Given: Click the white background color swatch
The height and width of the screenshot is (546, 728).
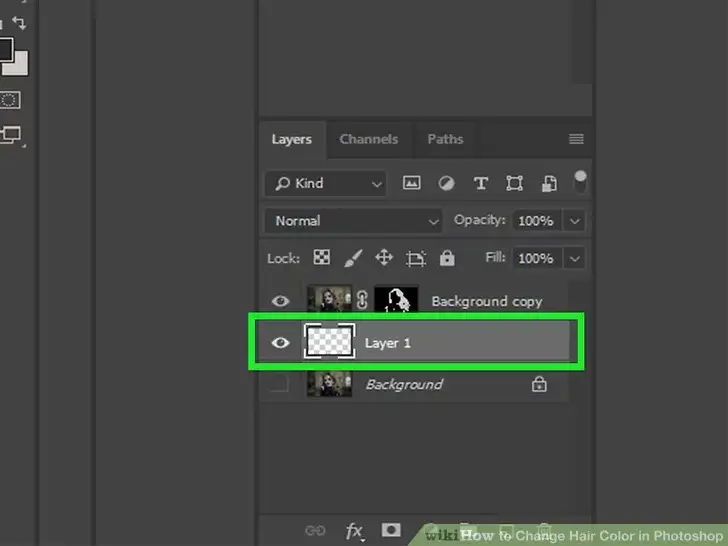Looking at the screenshot, I should pos(17,65).
